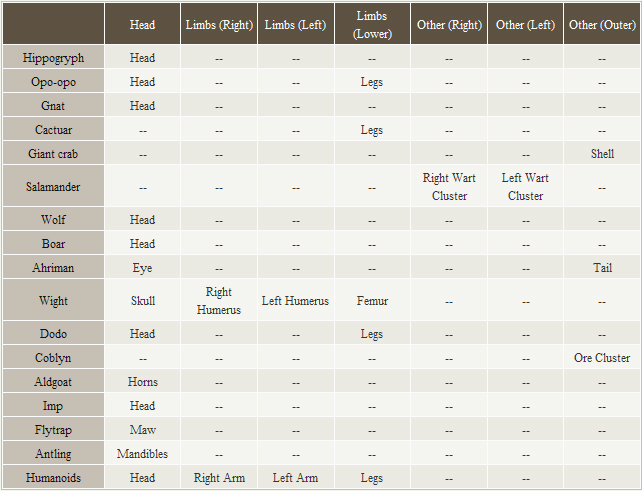This screenshot has height=491, width=642.
Task: Click the Limbs (Lower) column header
Action: (x=371, y=24)
